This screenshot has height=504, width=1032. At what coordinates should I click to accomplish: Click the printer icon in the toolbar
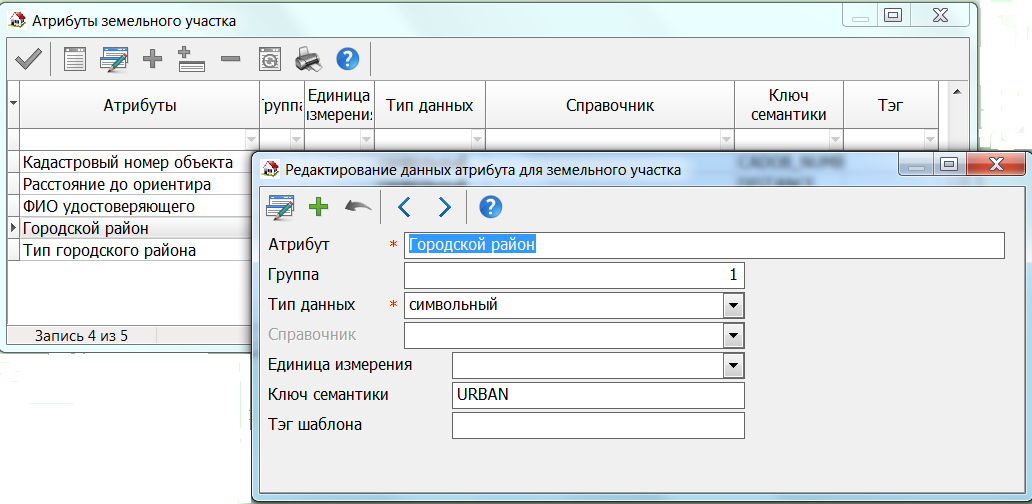(307, 60)
